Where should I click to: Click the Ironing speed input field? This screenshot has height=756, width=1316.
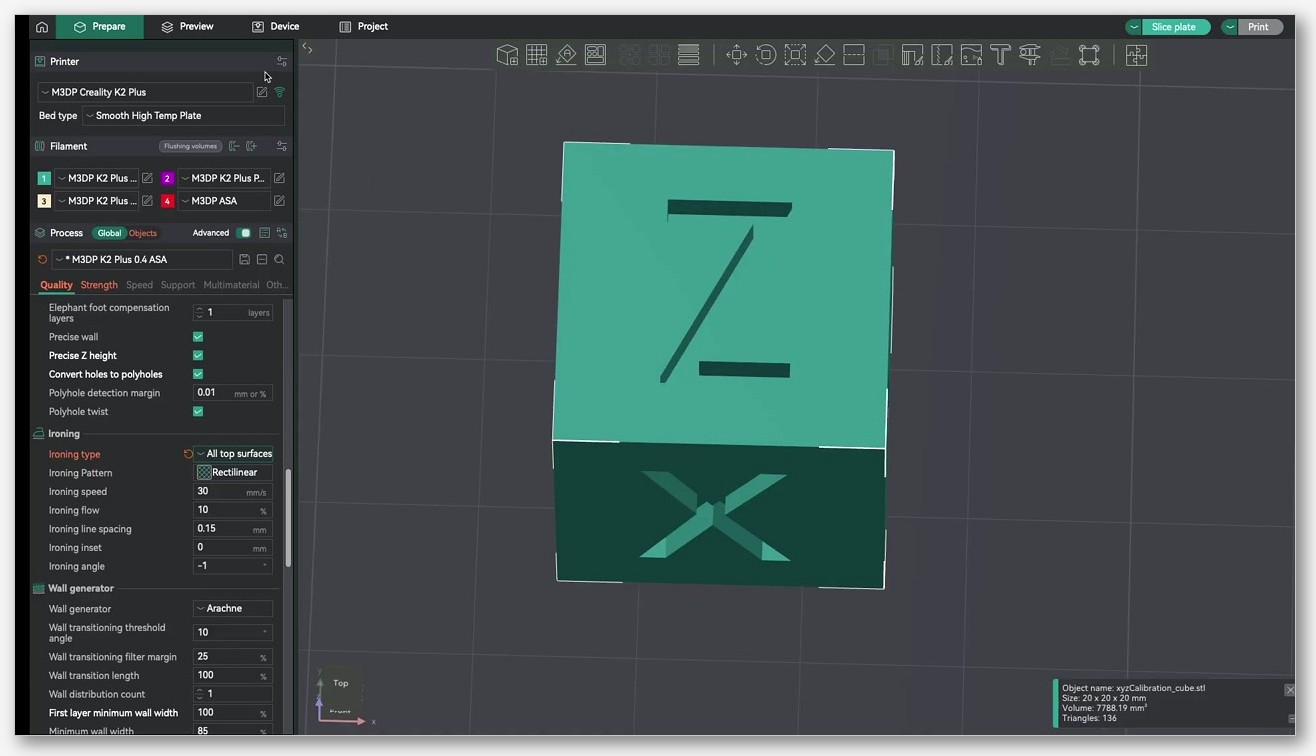tap(233, 491)
